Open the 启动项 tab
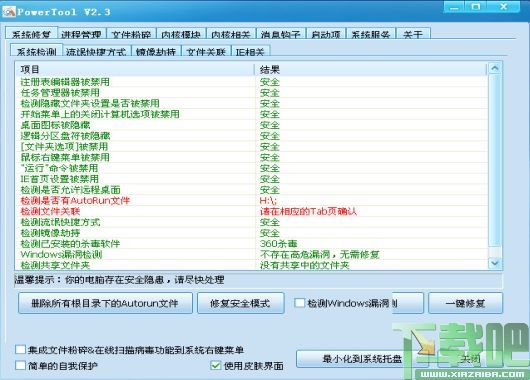 [326, 34]
